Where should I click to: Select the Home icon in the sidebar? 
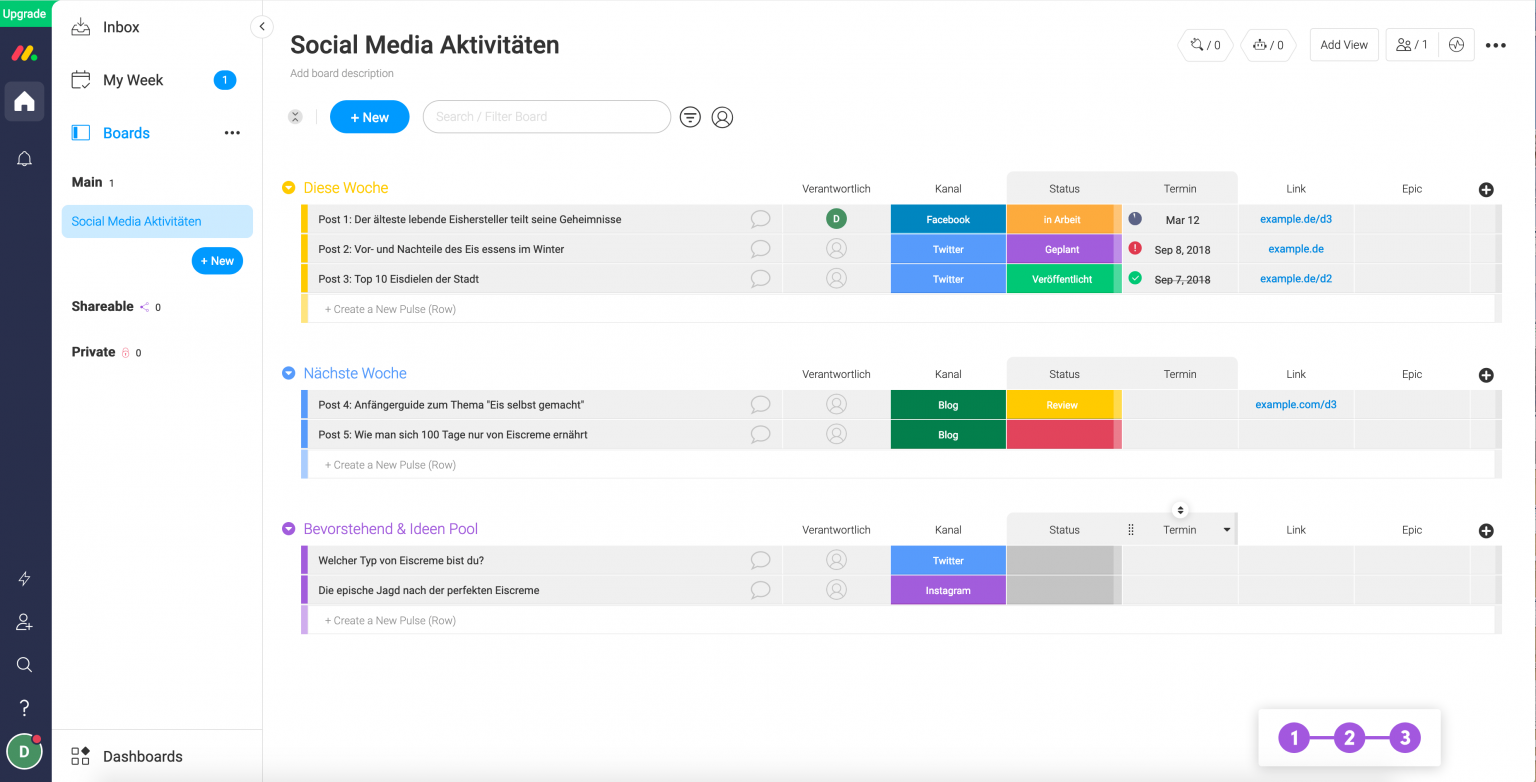click(x=24, y=101)
